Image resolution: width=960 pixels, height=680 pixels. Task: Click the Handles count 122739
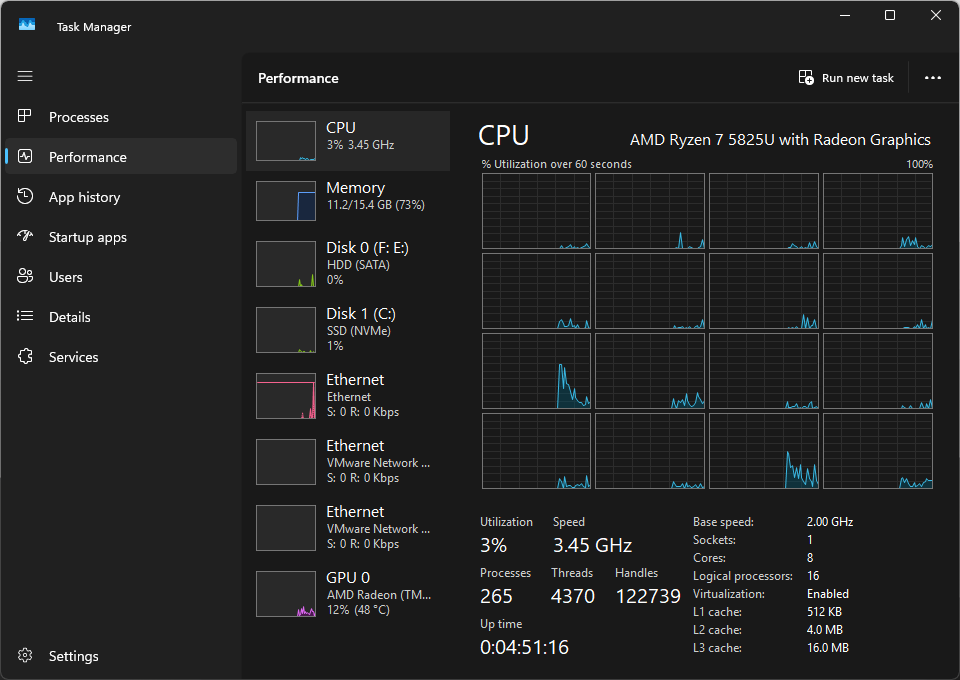click(648, 596)
